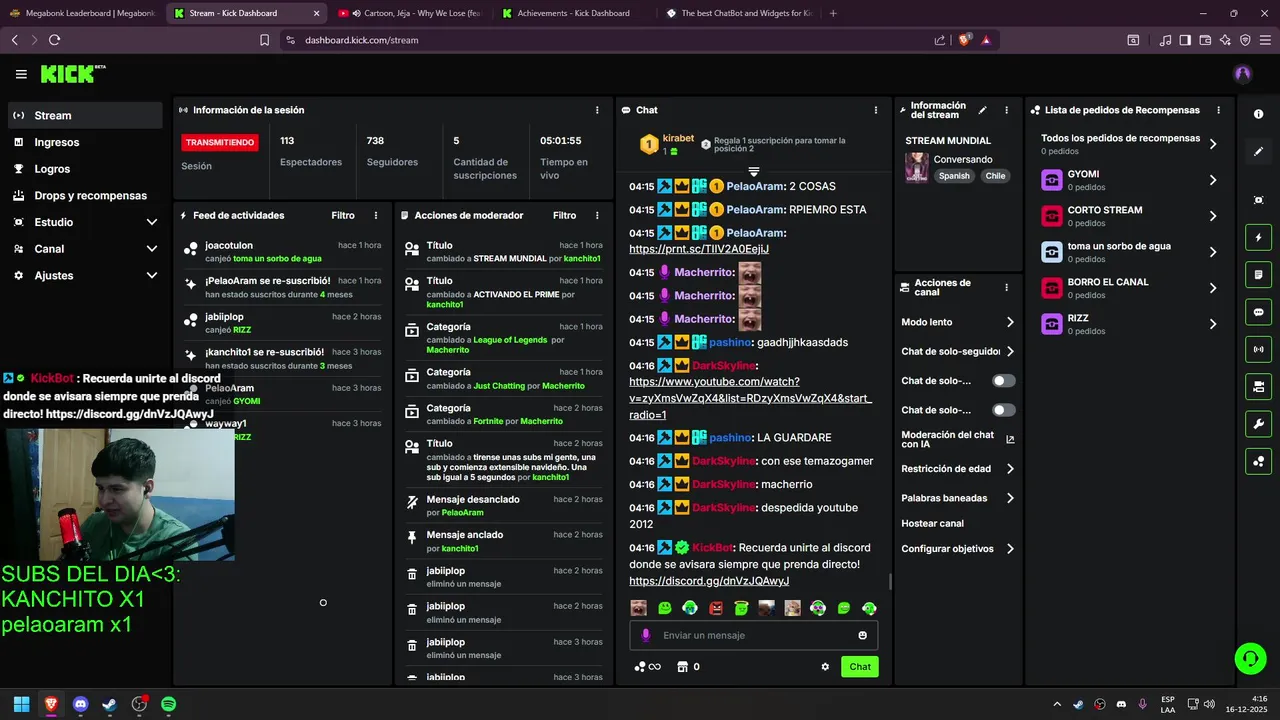Click the Kick logo
Screen dimensions: 1280x720
72,73
